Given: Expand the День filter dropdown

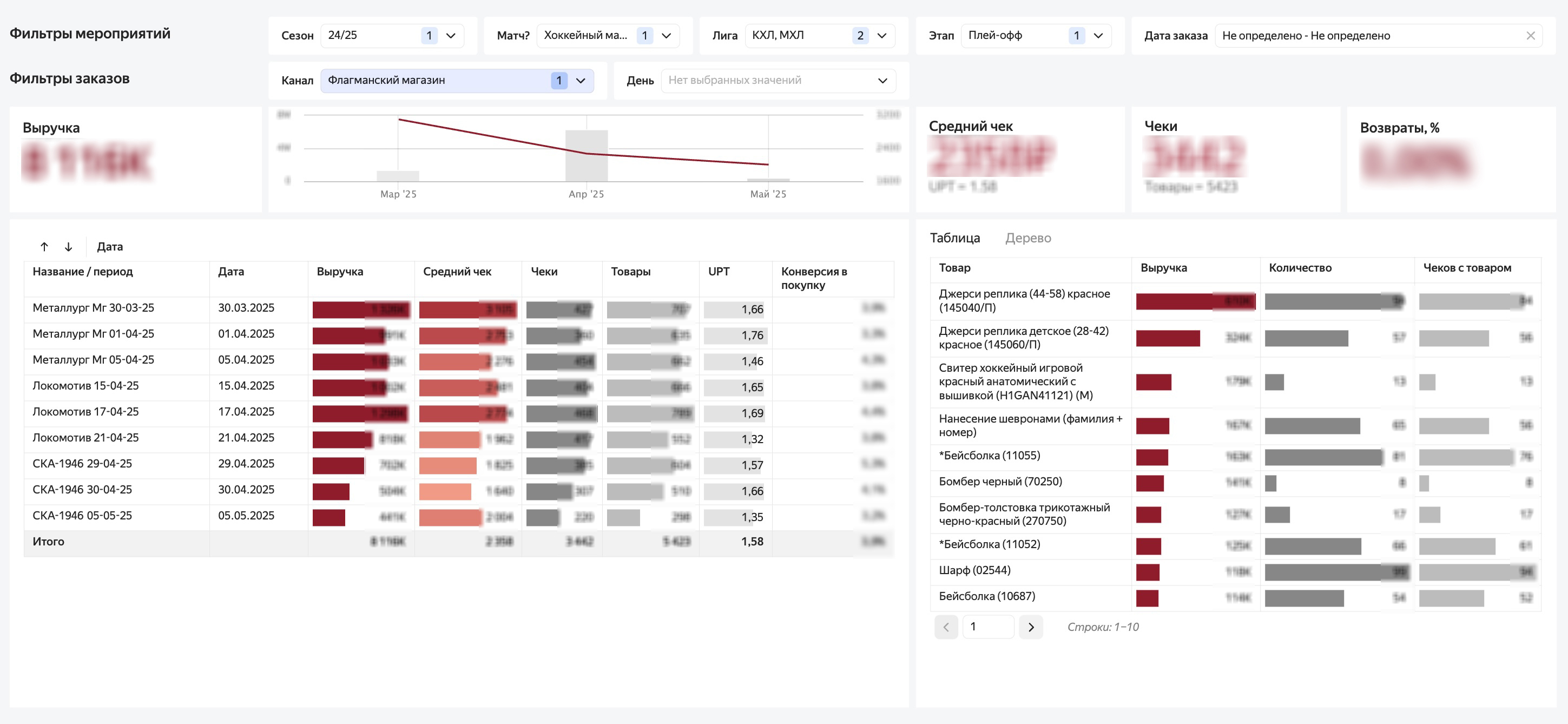Looking at the screenshot, I should click(882, 81).
